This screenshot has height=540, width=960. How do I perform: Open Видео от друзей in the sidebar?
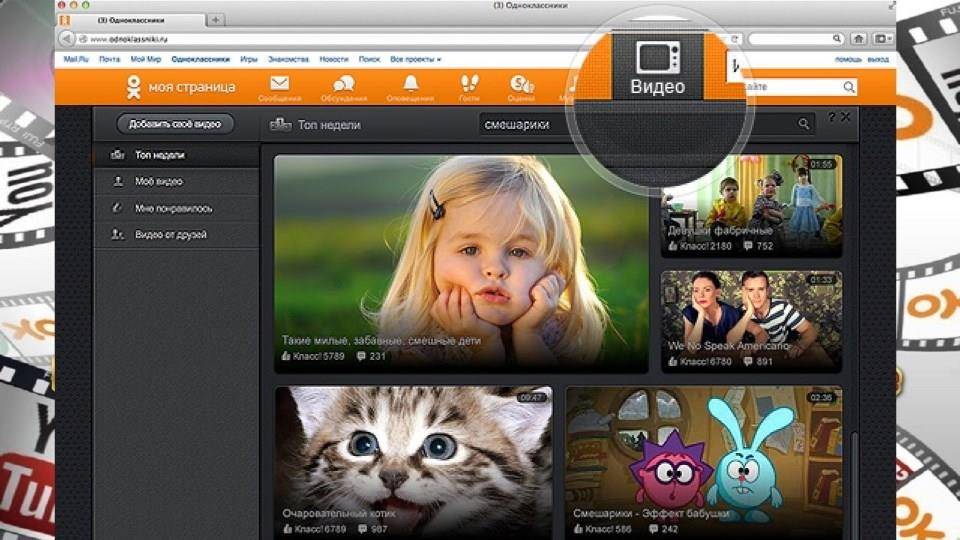point(170,234)
